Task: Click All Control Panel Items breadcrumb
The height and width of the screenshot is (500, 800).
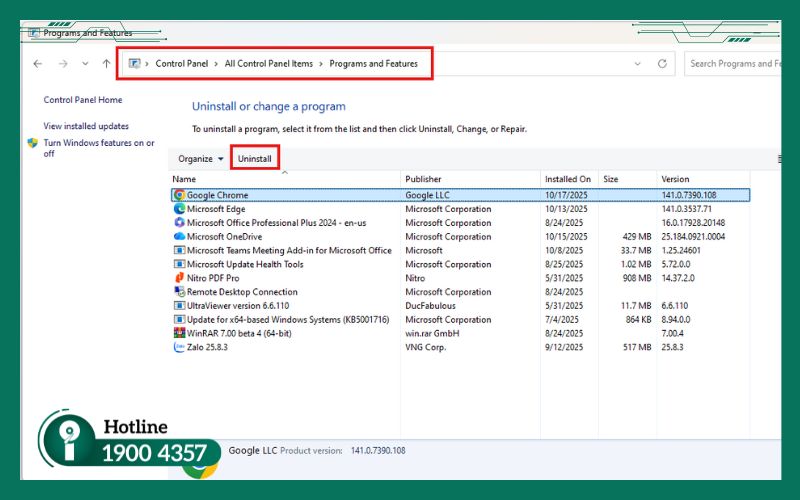Action: [x=268, y=63]
